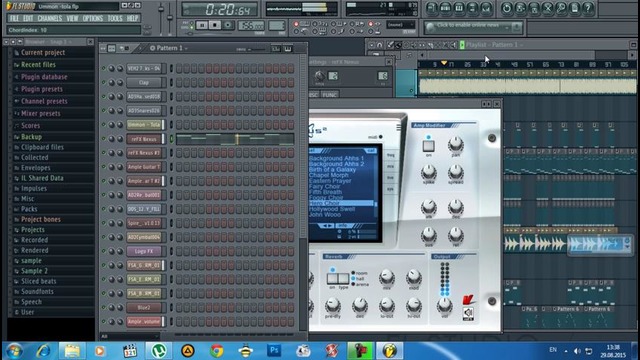Image resolution: width=640 pixels, height=360 pixels.
Task: Mute the Clap channel with its green LED
Action: point(103,82)
